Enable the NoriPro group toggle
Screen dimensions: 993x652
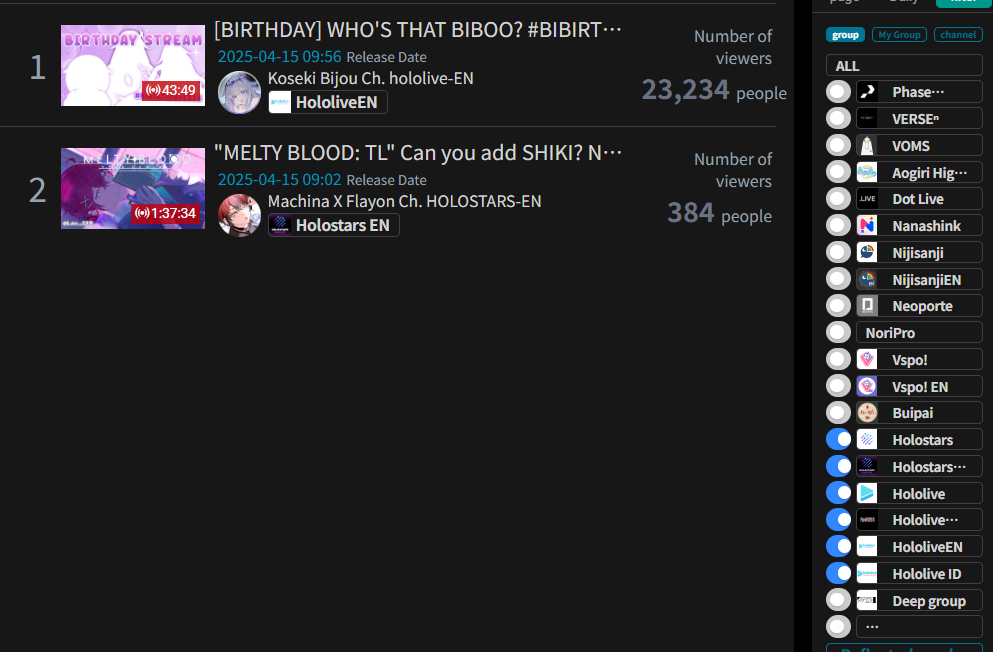pyautogui.click(x=838, y=332)
